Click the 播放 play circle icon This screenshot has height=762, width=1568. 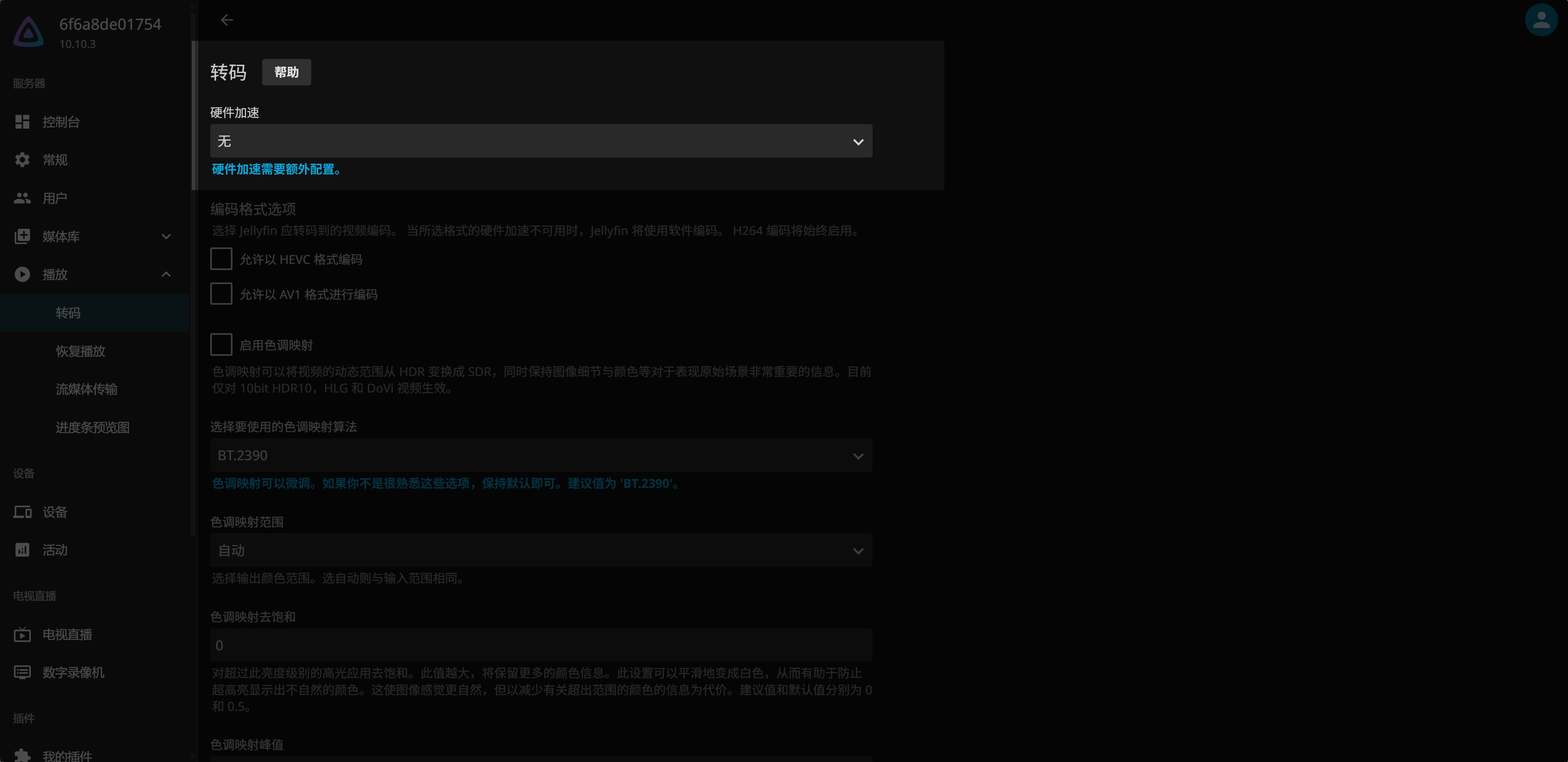(x=23, y=274)
